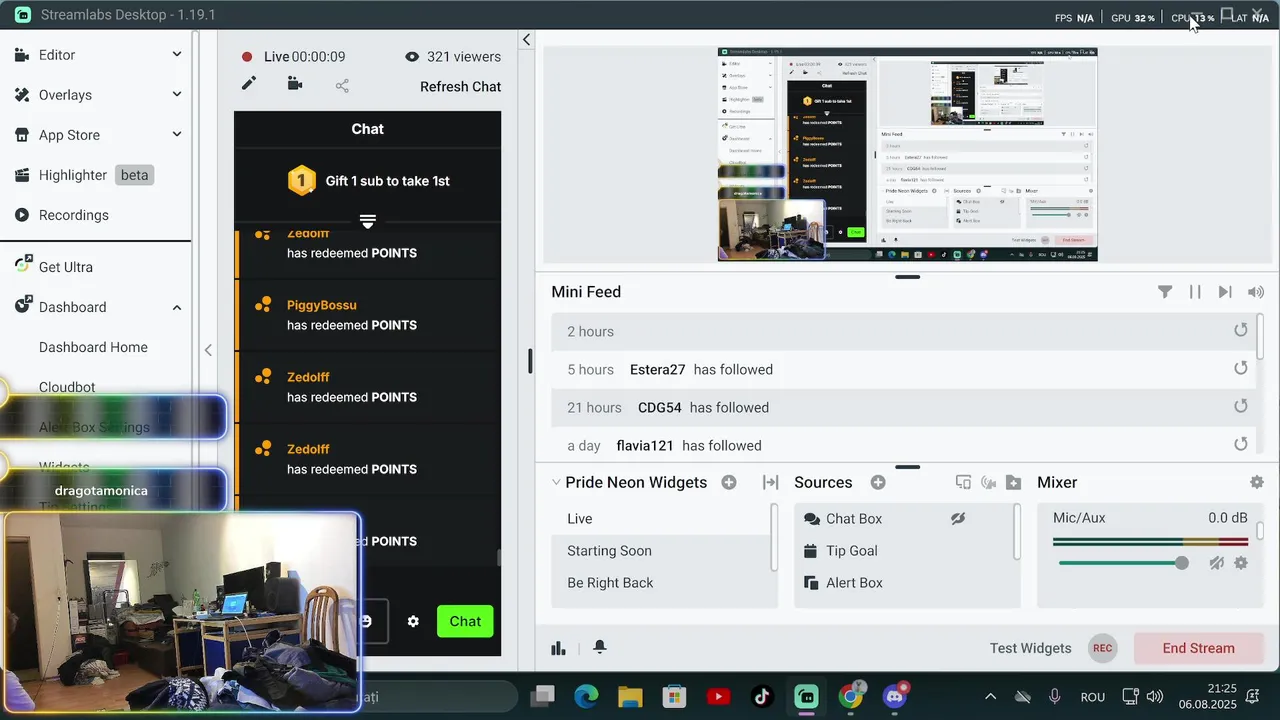This screenshot has height=720, width=1280.
Task: Collapse the chat panel with left chevron
Action: pyautogui.click(x=526, y=40)
